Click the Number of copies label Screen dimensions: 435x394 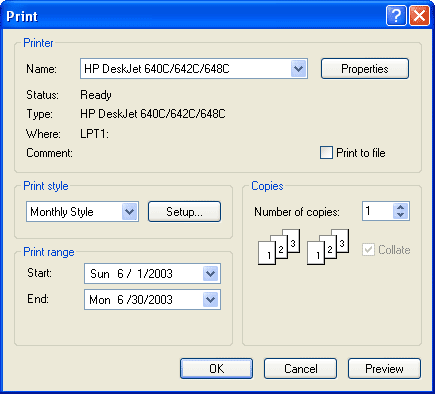click(297, 212)
